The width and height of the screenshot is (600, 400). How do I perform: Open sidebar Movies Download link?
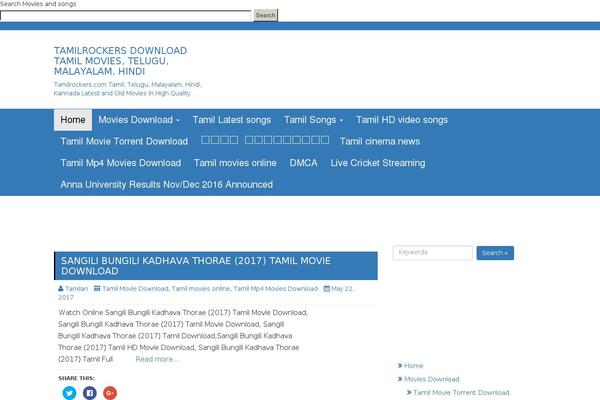[x=432, y=379]
